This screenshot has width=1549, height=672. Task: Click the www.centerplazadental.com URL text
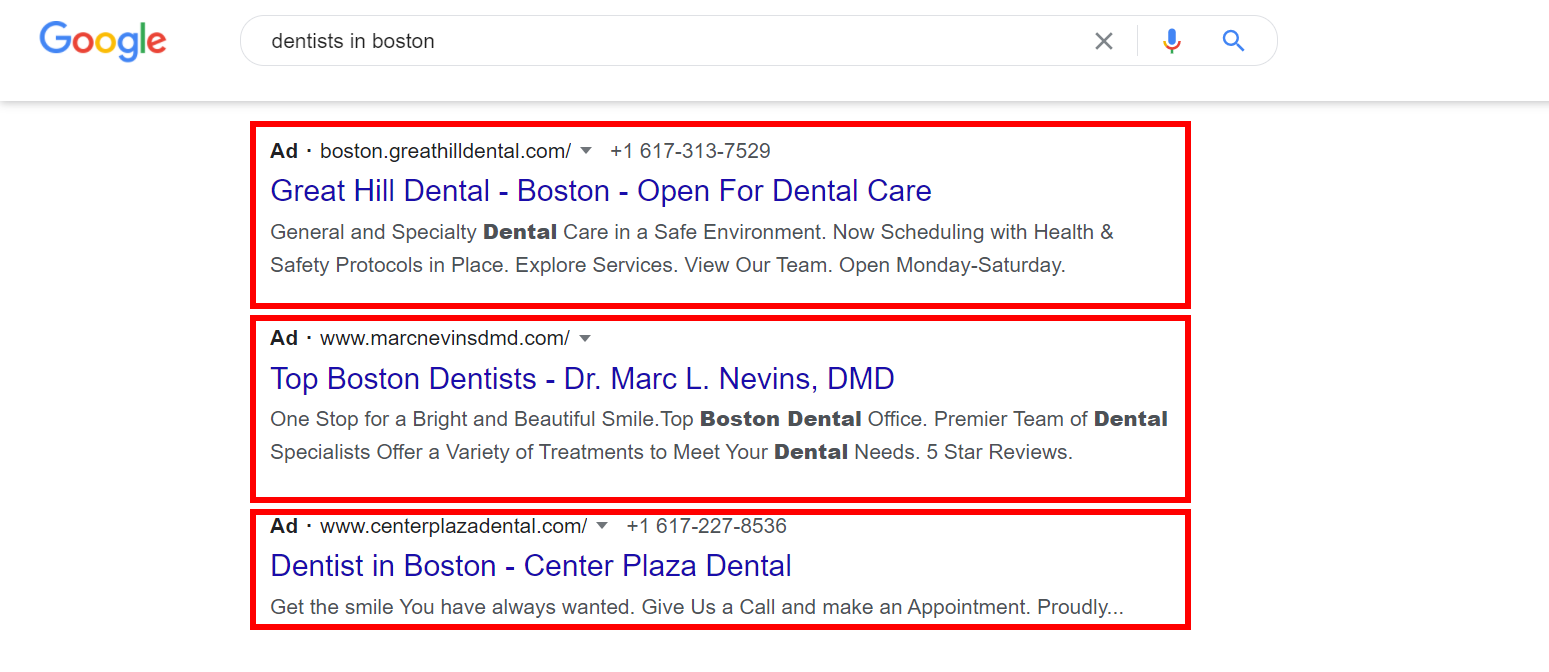(453, 526)
